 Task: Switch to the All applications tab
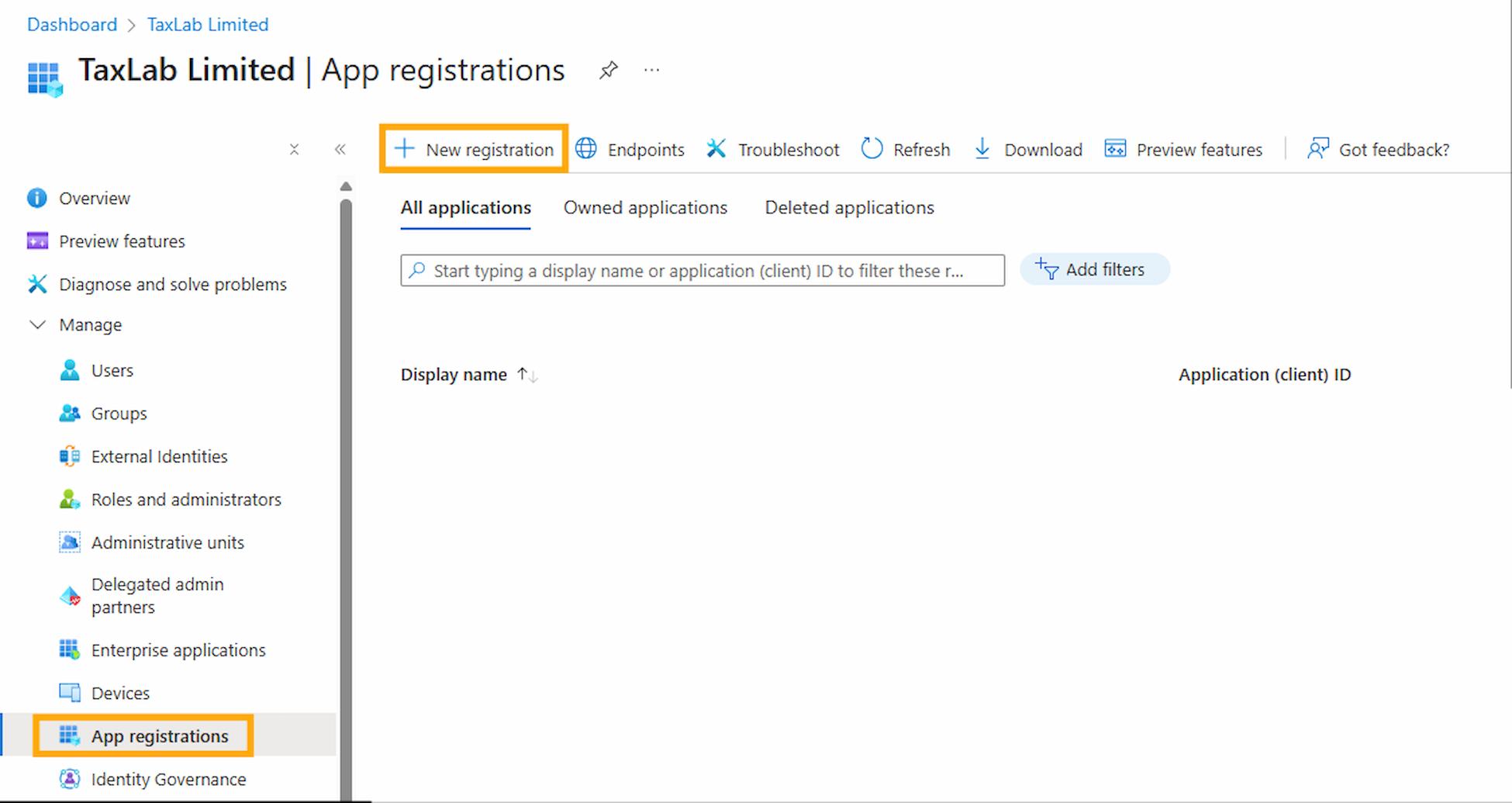[465, 208]
